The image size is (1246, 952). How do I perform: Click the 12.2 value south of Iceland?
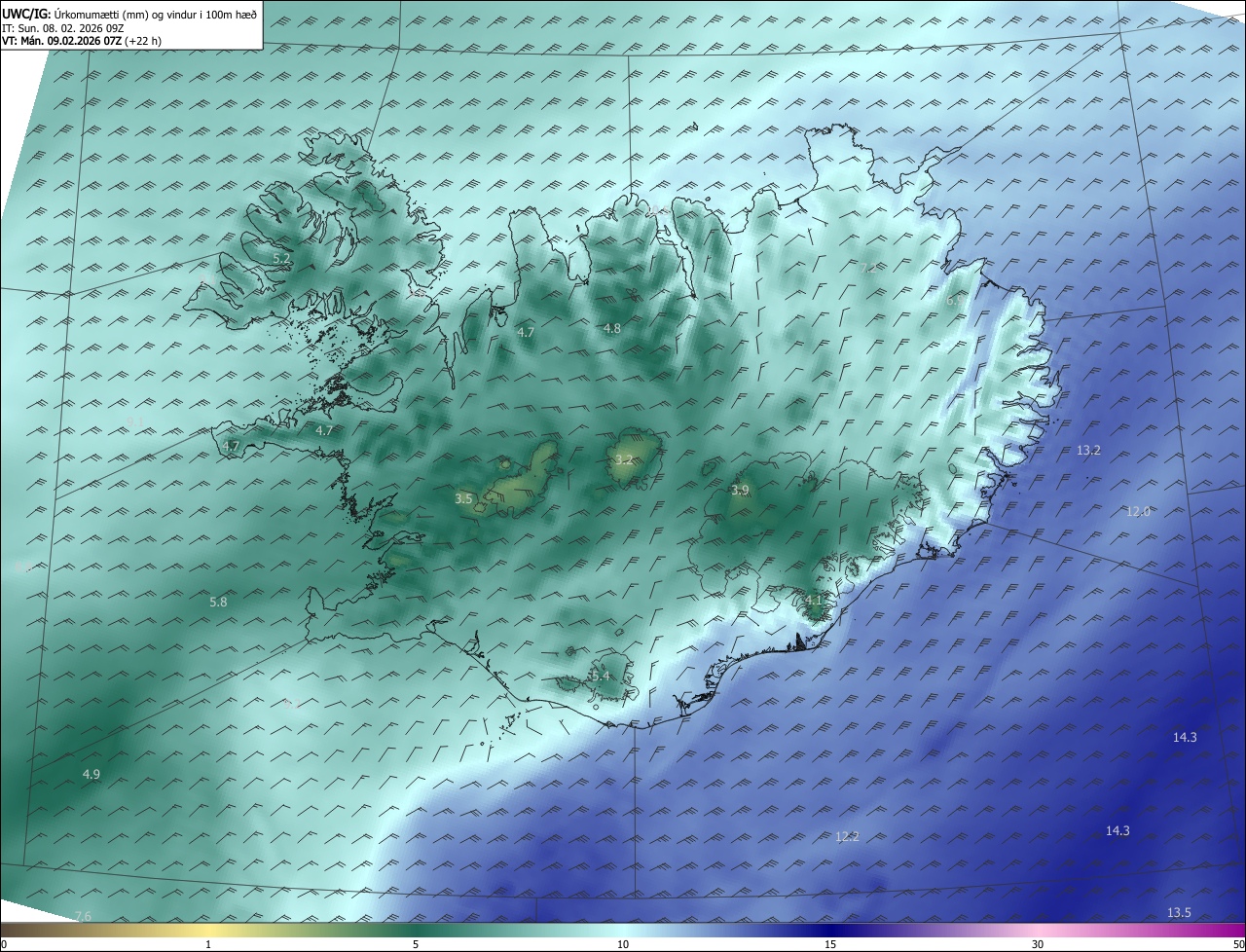(x=848, y=836)
